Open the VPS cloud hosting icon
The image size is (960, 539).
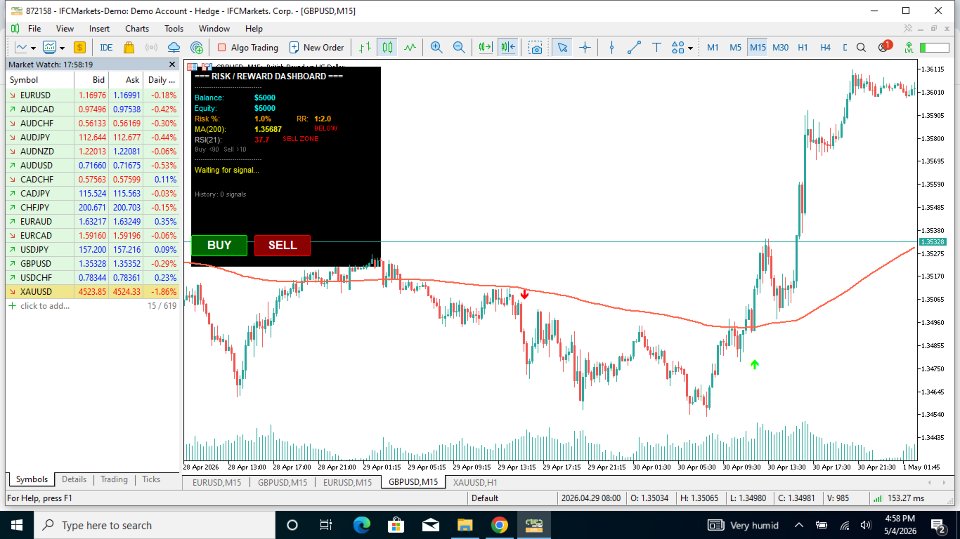[x=174, y=47]
